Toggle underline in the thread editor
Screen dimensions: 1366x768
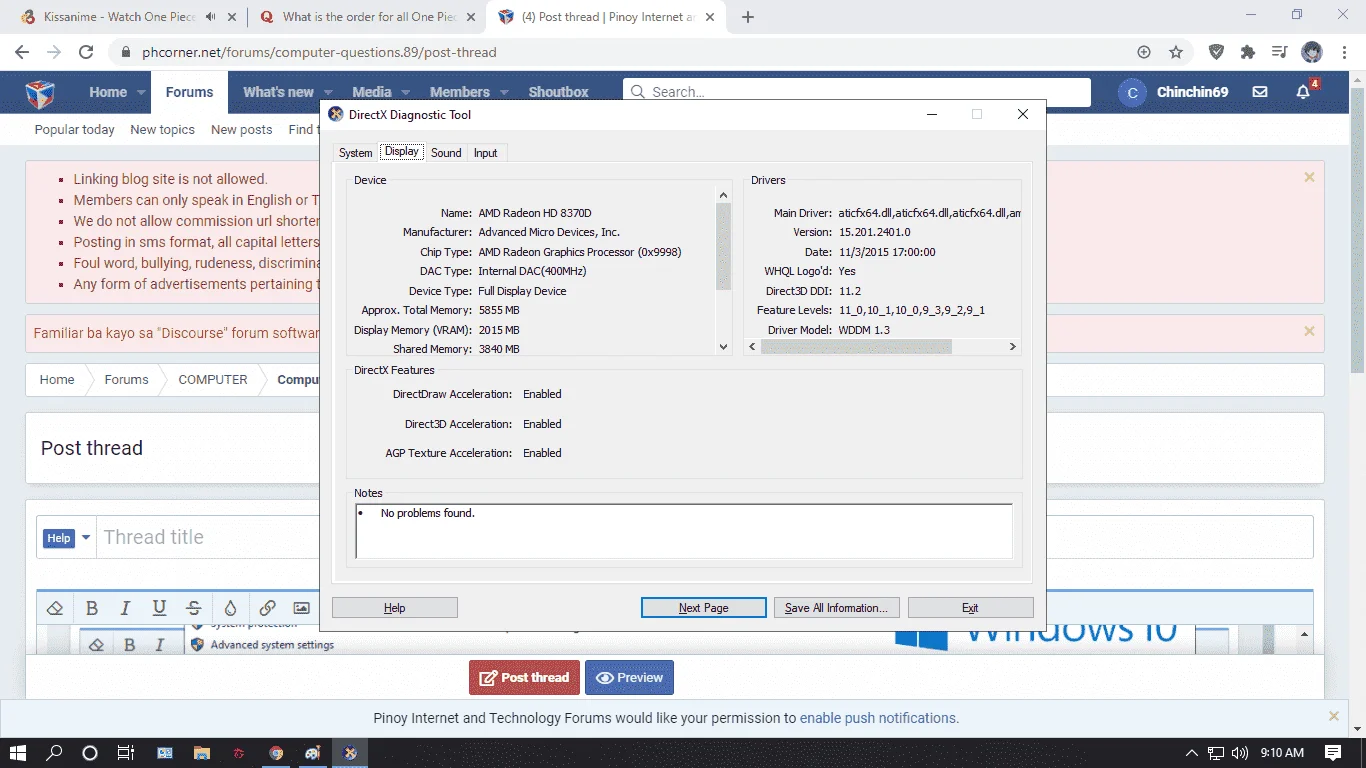(159, 608)
